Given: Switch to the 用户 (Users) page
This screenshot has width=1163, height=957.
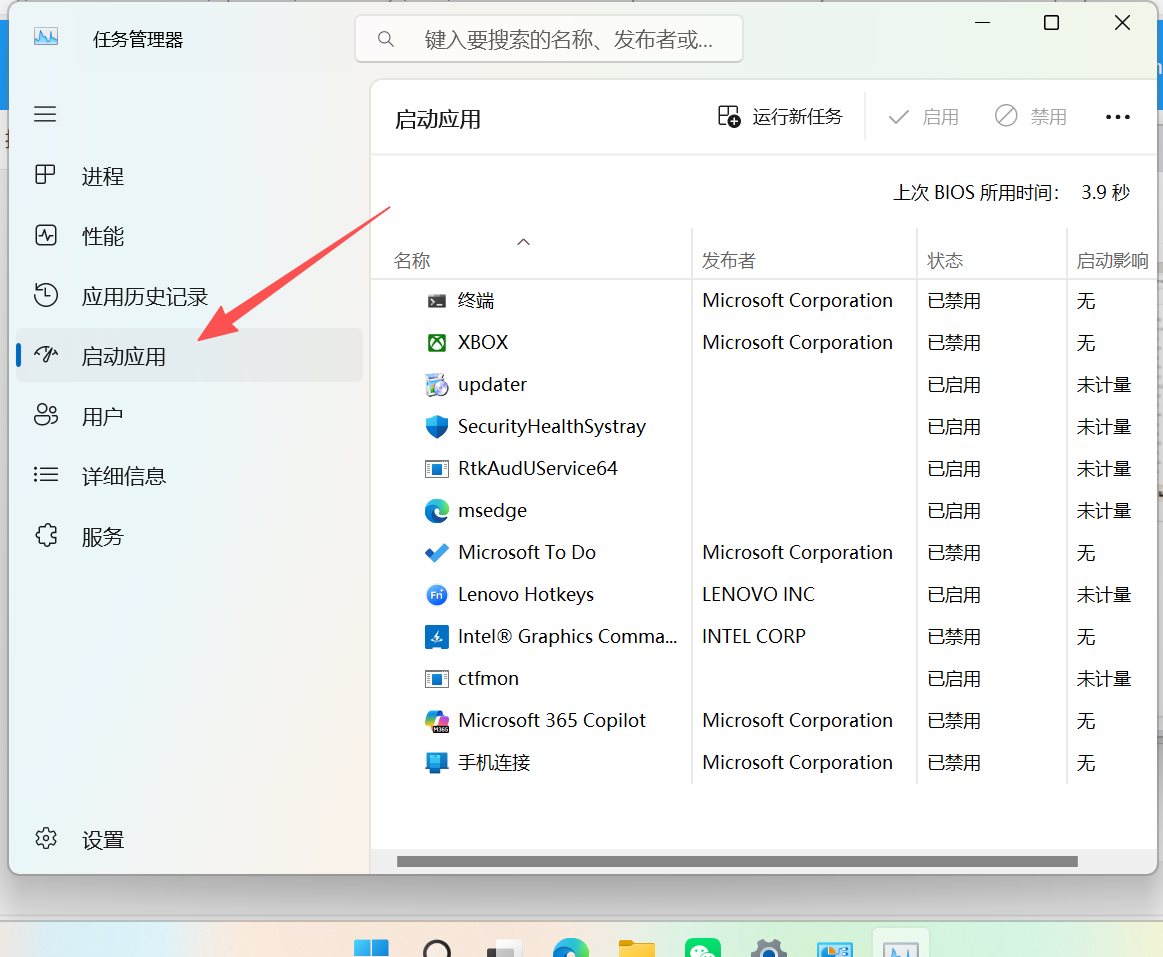Looking at the screenshot, I should click(x=188, y=416).
